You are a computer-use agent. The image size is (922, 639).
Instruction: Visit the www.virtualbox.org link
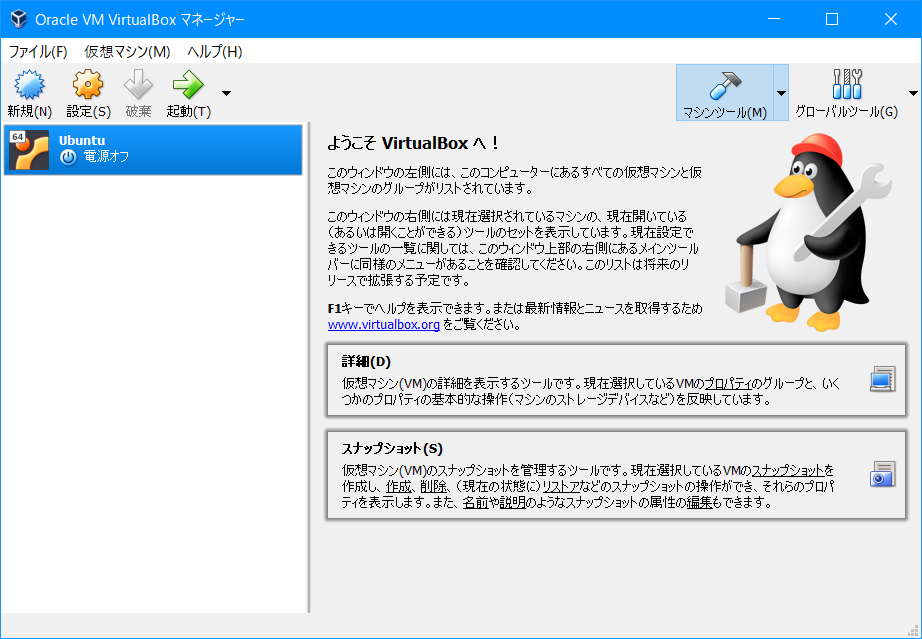[x=383, y=324]
